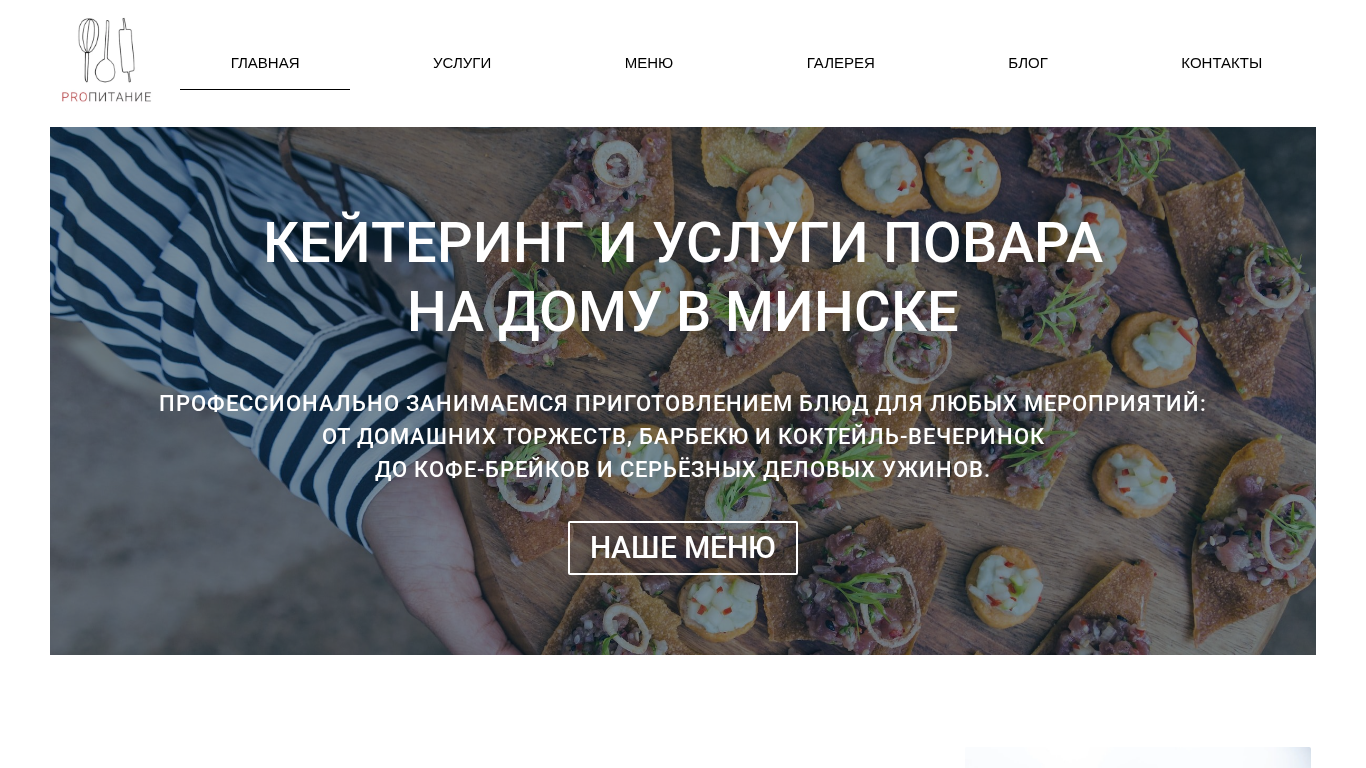The width and height of the screenshot is (1366, 768).
Task: Click the partially visible image at bottom right
Action: [x=1138, y=757]
